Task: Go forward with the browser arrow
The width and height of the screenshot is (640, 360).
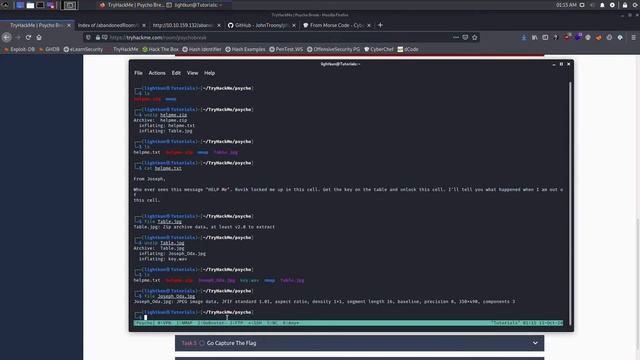Action: (x=18, y=37)
